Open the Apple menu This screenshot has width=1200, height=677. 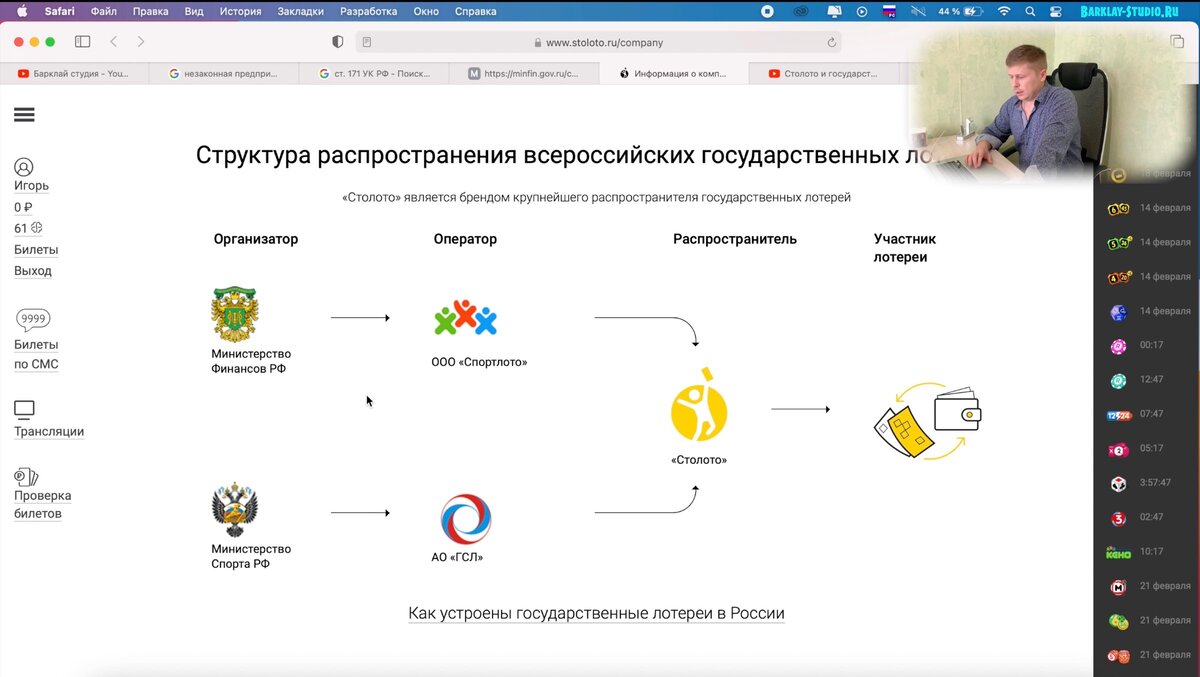22,11
